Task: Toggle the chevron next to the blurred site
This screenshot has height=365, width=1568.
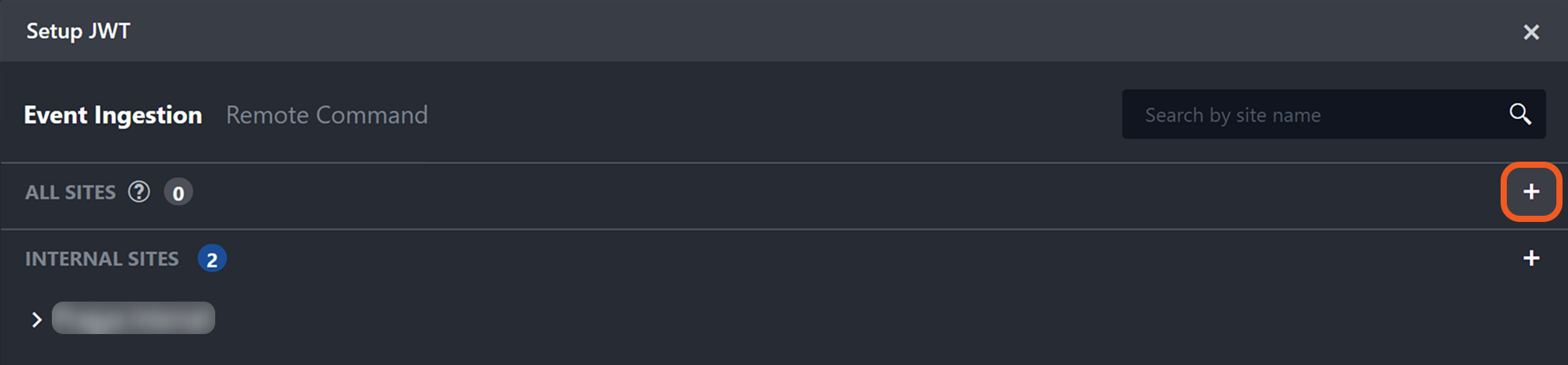Action: pyautogui.click(x=36, y=319)
